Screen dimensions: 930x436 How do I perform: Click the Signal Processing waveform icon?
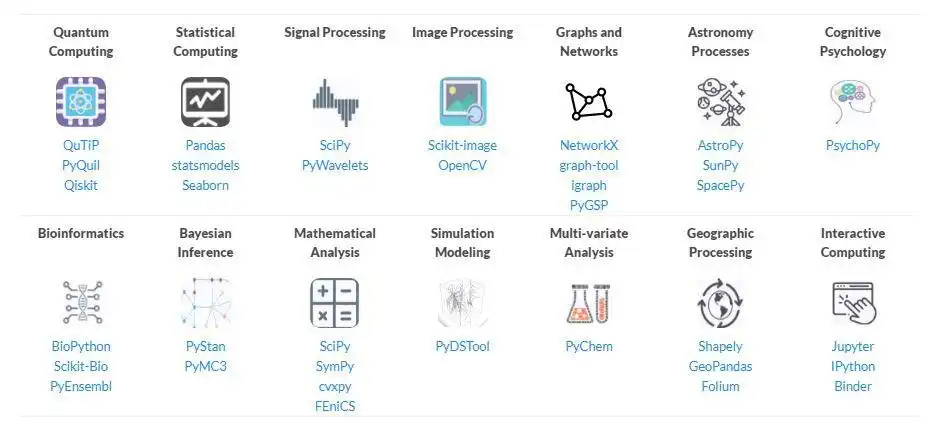pyautogui.click(x=335, y=102)
